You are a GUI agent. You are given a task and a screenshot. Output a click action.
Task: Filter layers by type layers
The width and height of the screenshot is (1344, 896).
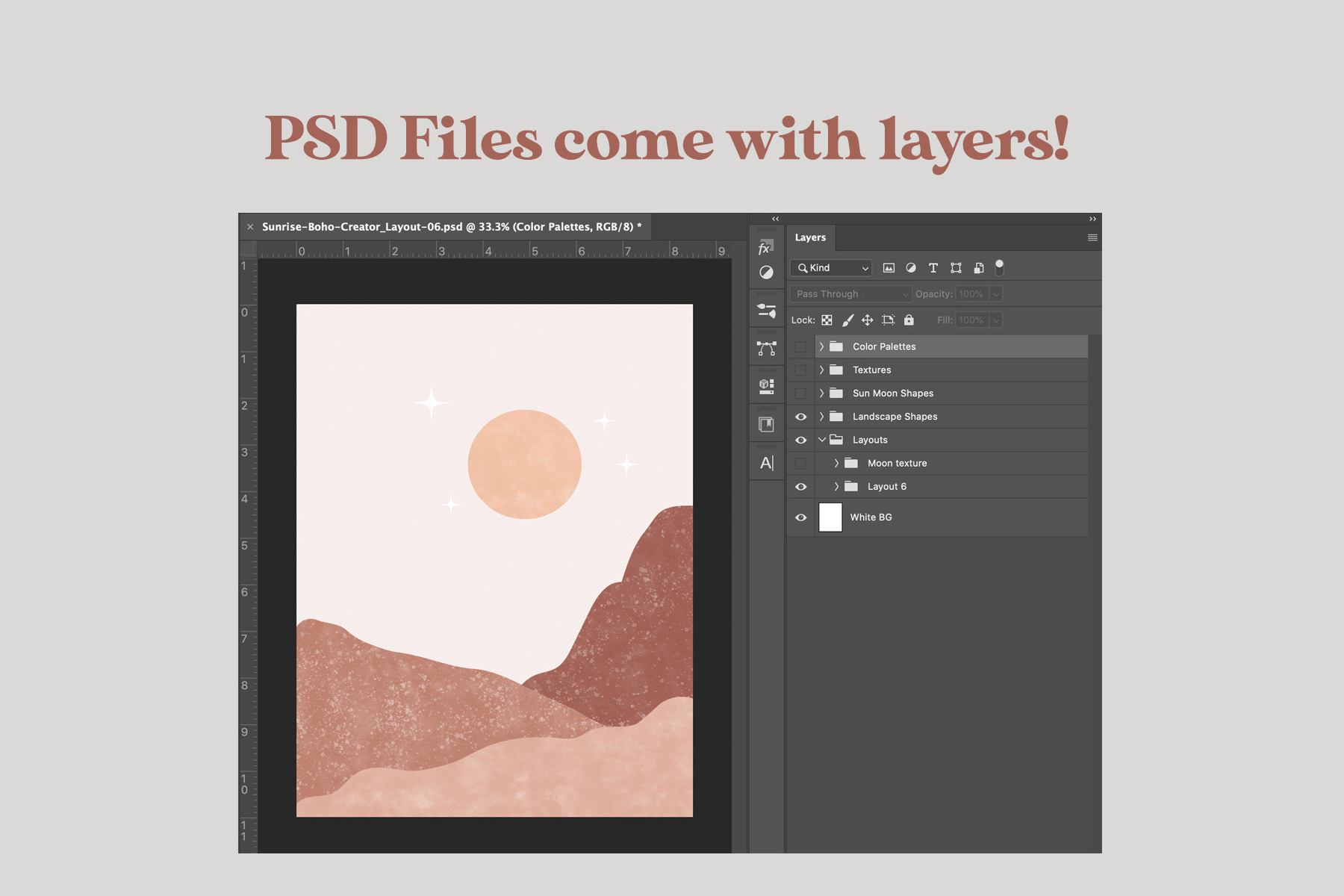[933, 268]
